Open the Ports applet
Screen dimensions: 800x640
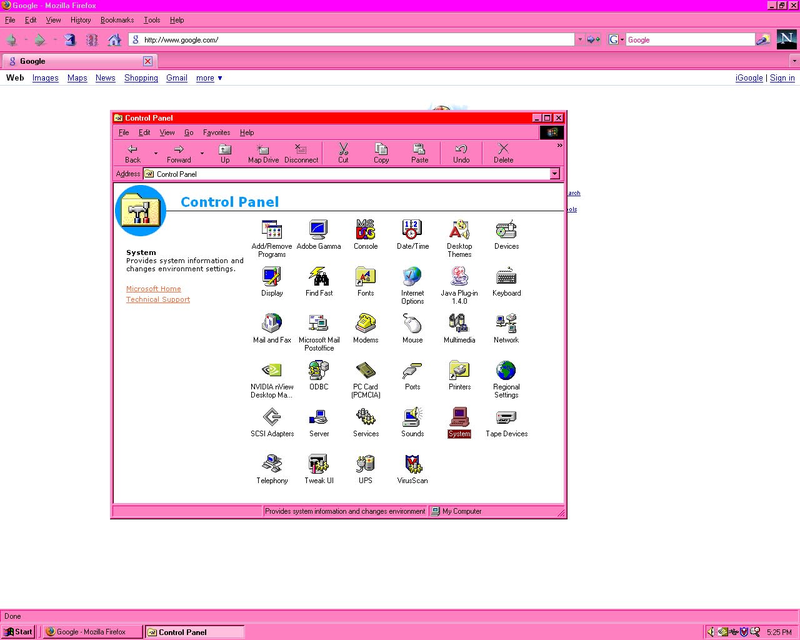[412, 376]
